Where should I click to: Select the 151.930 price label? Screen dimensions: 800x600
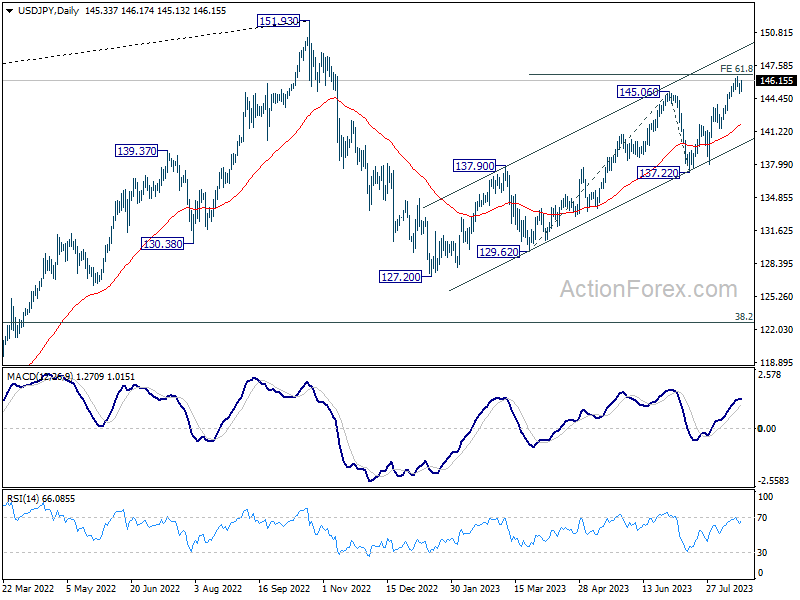279,21
